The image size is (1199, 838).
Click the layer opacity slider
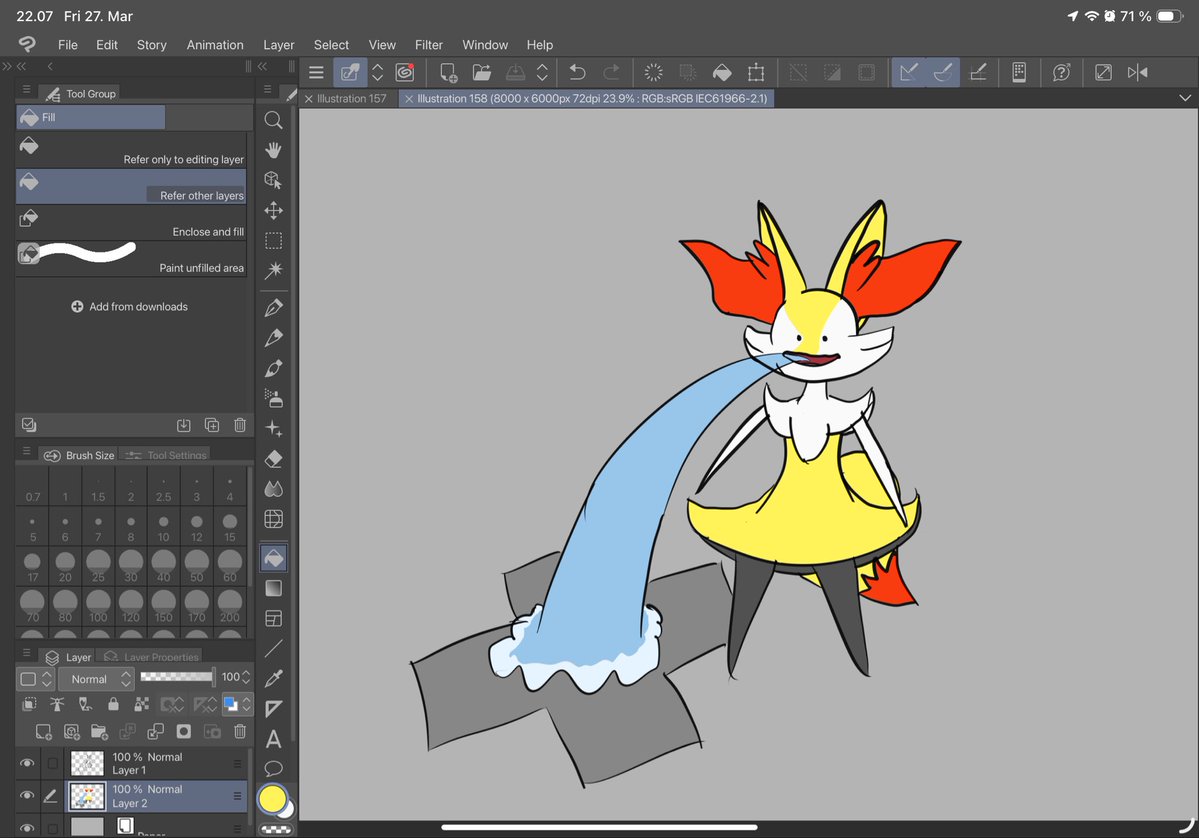click(177, 677)
